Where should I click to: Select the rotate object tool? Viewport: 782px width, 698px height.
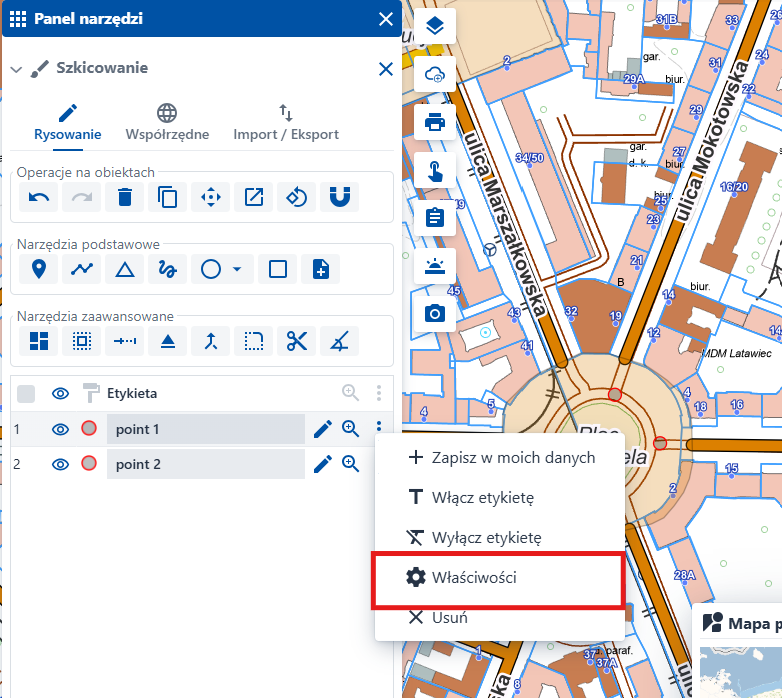pos(296,197)
